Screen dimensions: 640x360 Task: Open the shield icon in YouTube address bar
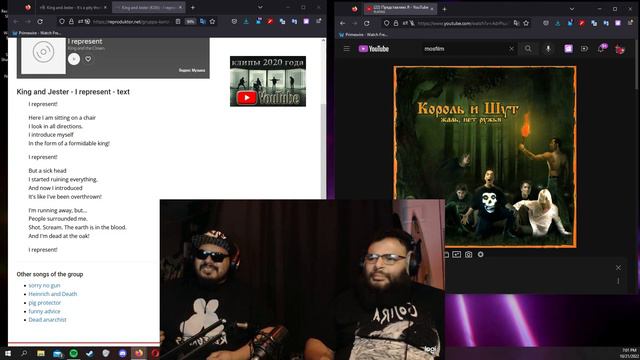pos(387,23)
